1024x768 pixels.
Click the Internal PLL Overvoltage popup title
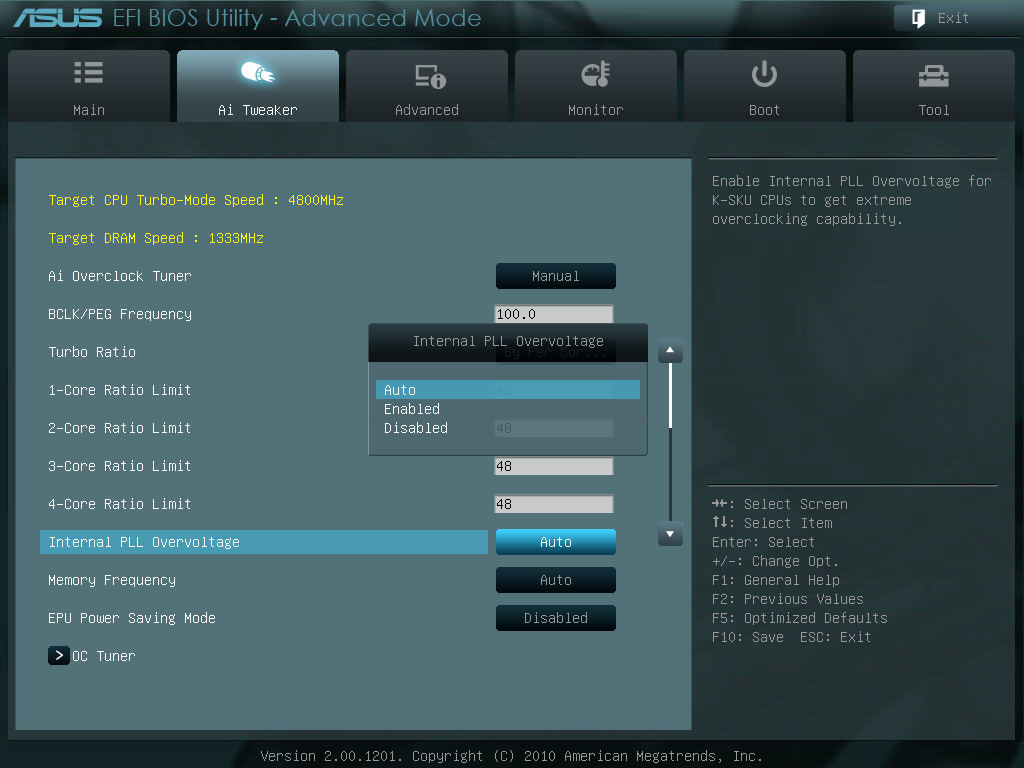click(508, 341)
